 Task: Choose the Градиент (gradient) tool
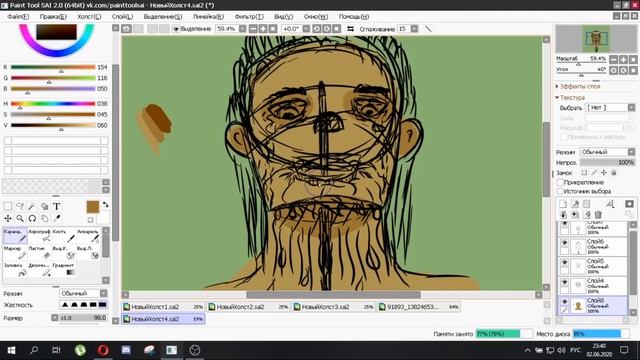tap(64, 269)
